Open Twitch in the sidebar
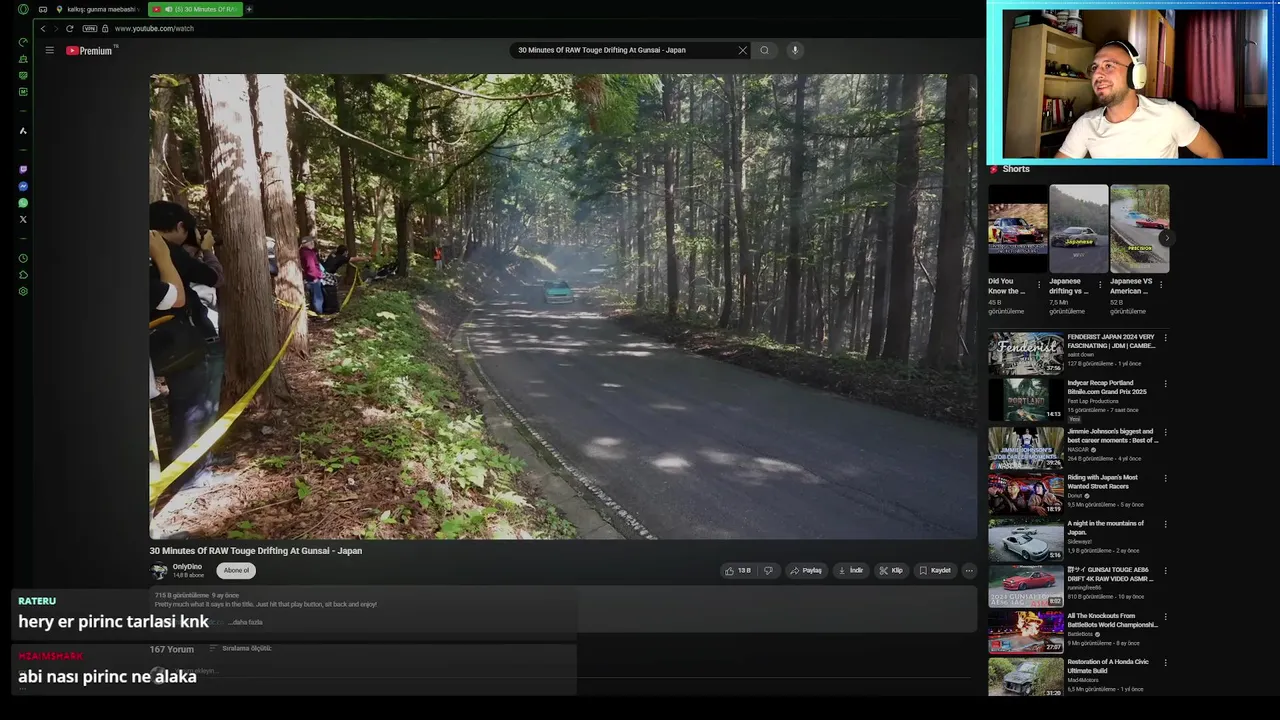 (x=23, y=170)
